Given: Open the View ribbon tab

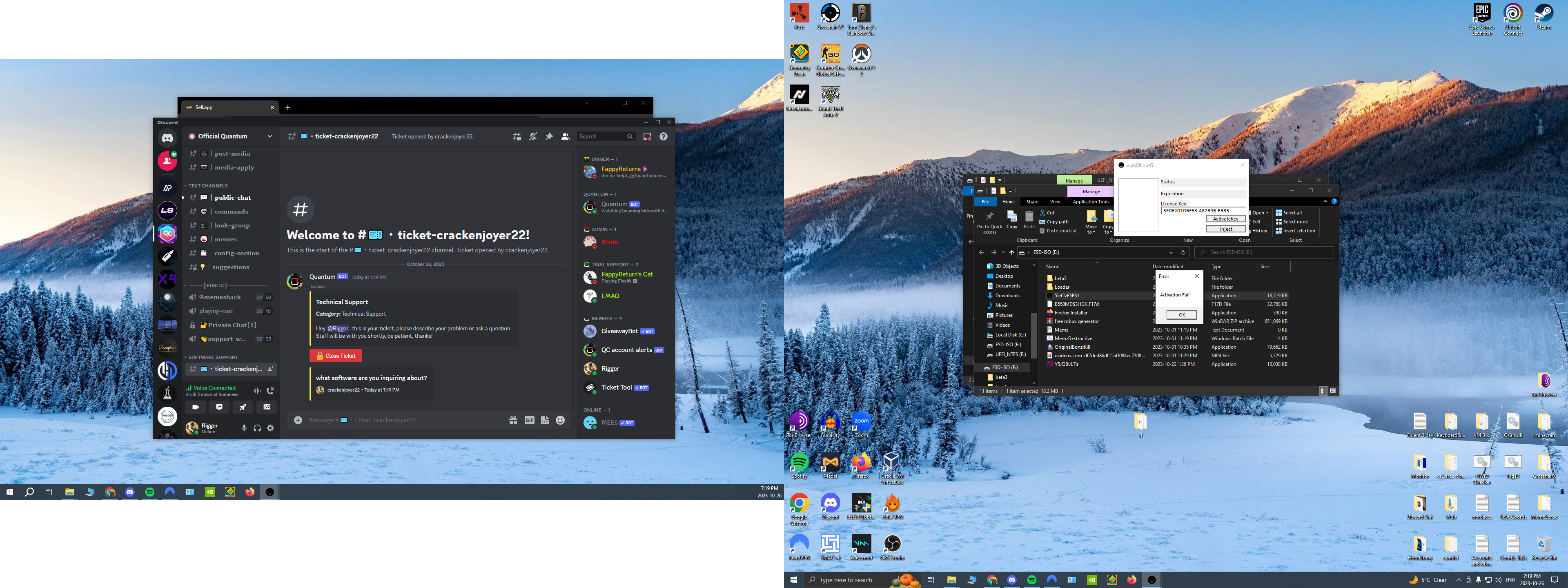Looking at the screenshot, I should click(1055, 201).
